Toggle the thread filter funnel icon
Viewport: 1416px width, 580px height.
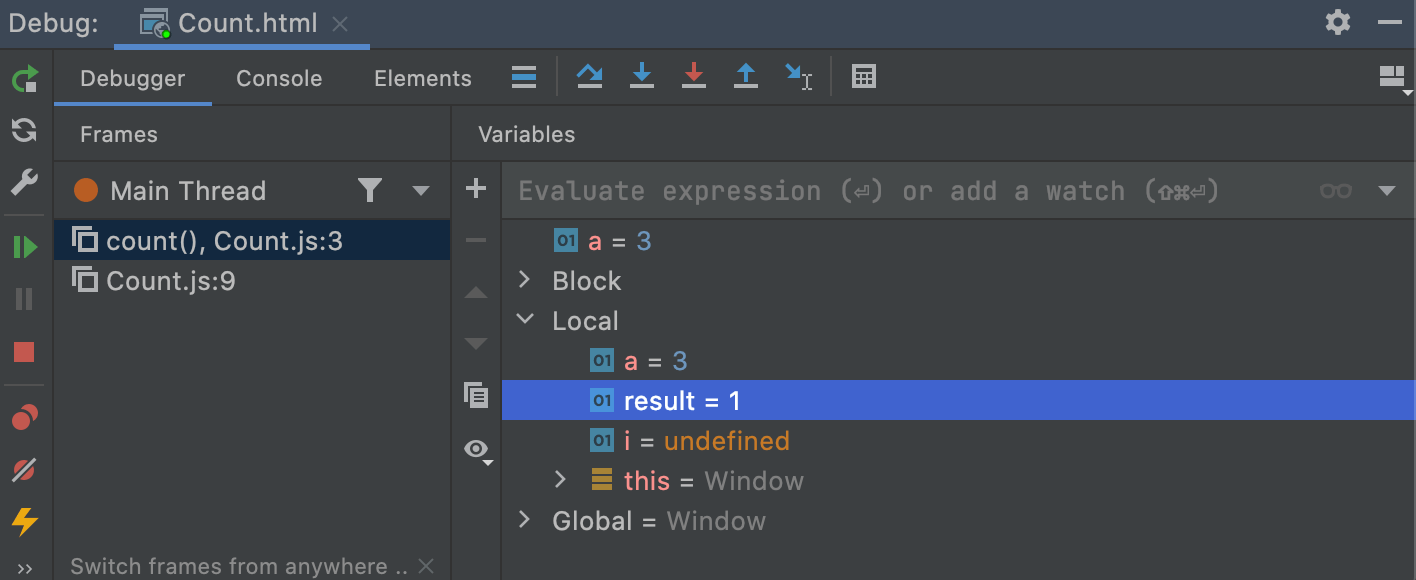click(370, 190)
